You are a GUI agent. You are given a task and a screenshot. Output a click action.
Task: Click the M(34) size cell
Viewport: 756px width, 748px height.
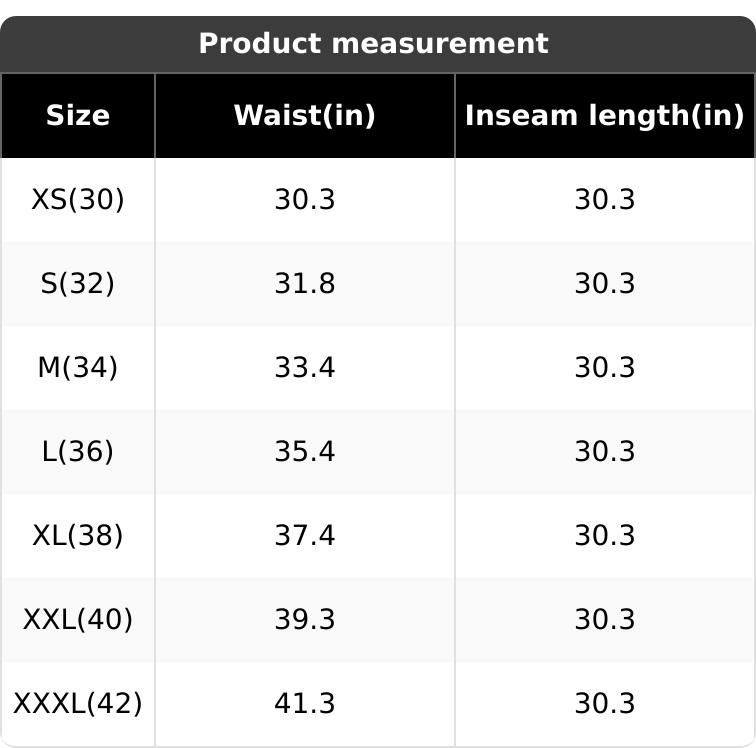tap(78, 368)
